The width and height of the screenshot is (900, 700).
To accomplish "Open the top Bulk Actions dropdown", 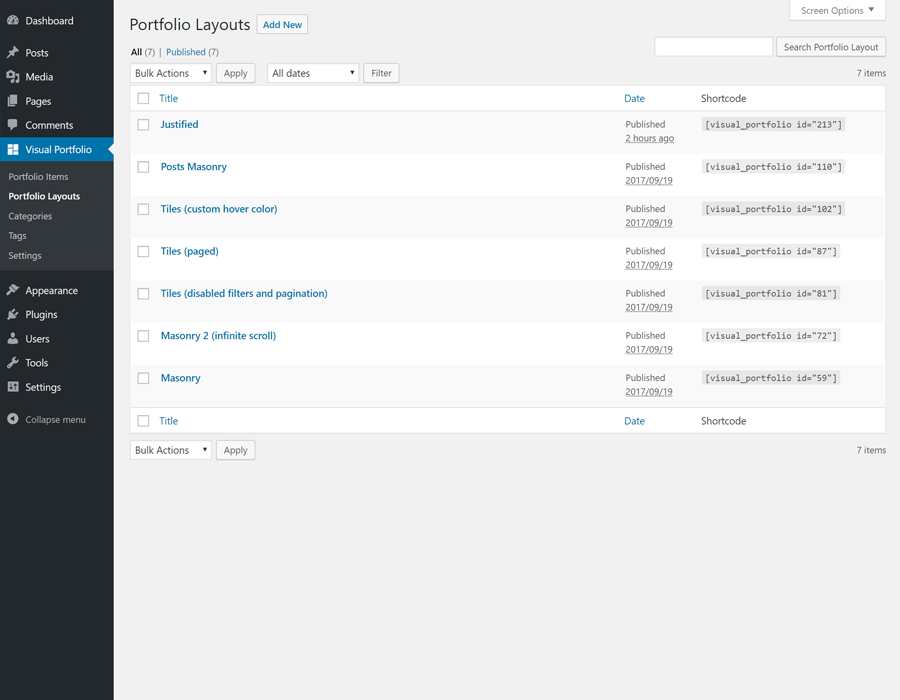I will tap(170, 73).
